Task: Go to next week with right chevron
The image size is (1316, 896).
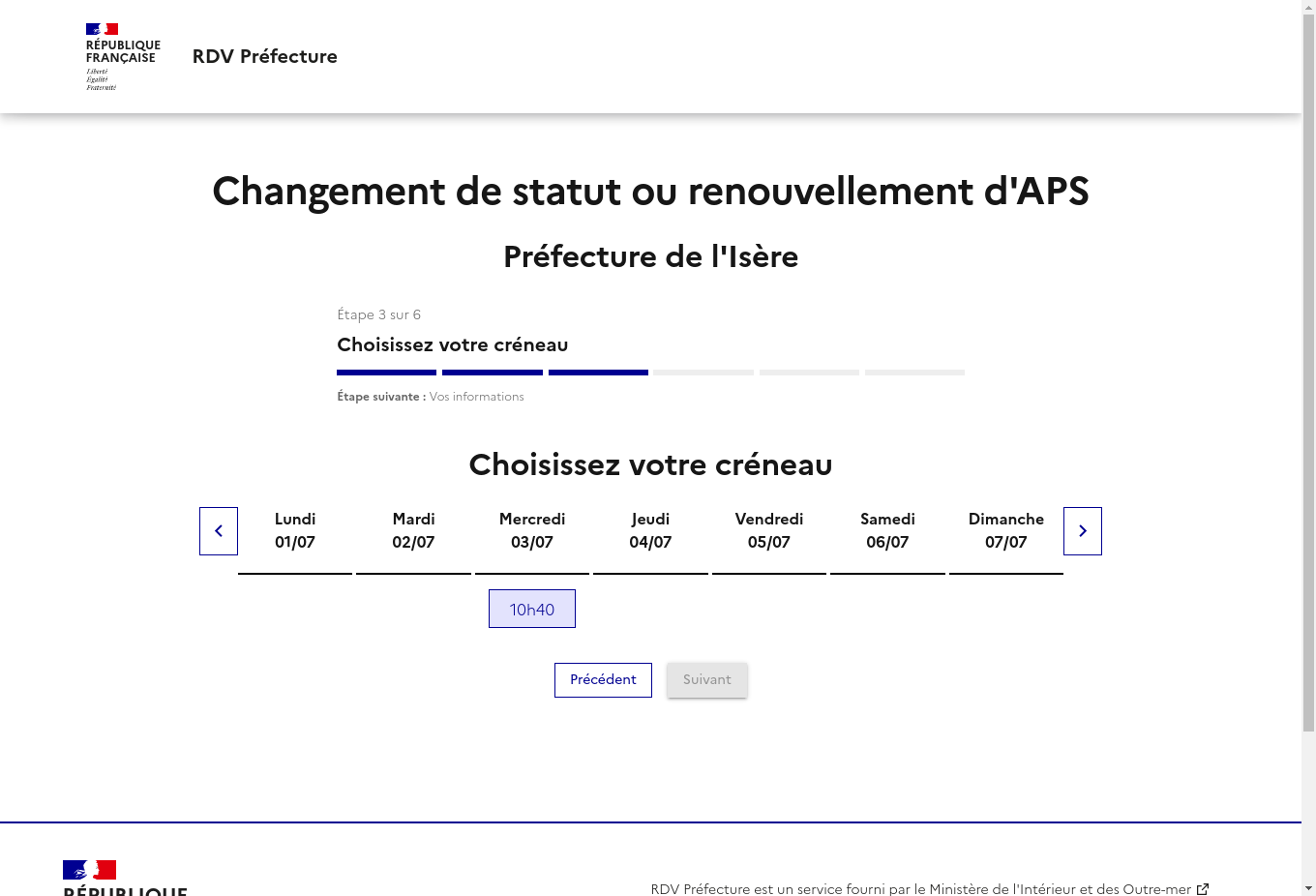Action: click(x=1083, y=531)
